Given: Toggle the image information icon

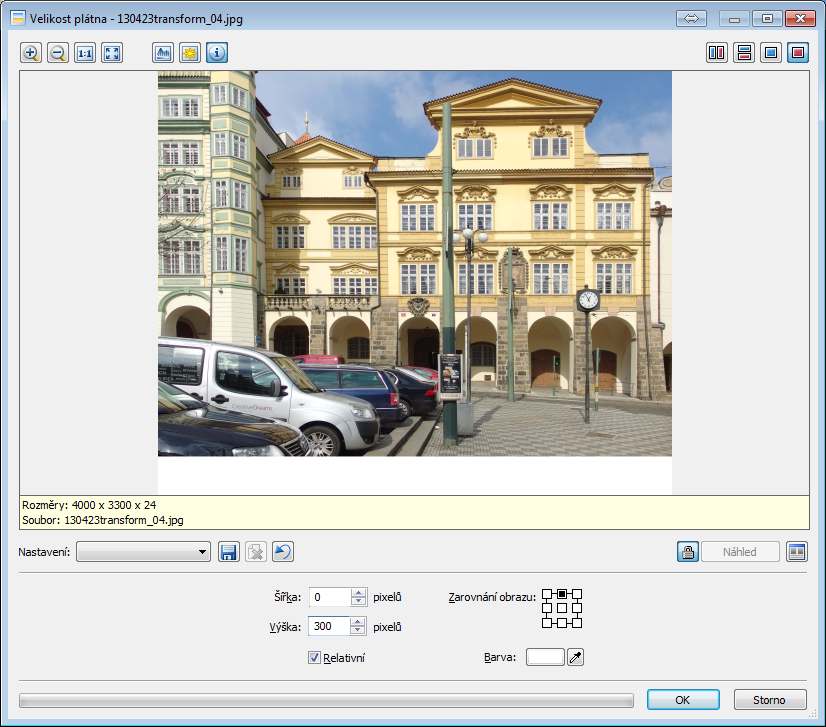Looking at the screenshot, I should click(217, 54).
